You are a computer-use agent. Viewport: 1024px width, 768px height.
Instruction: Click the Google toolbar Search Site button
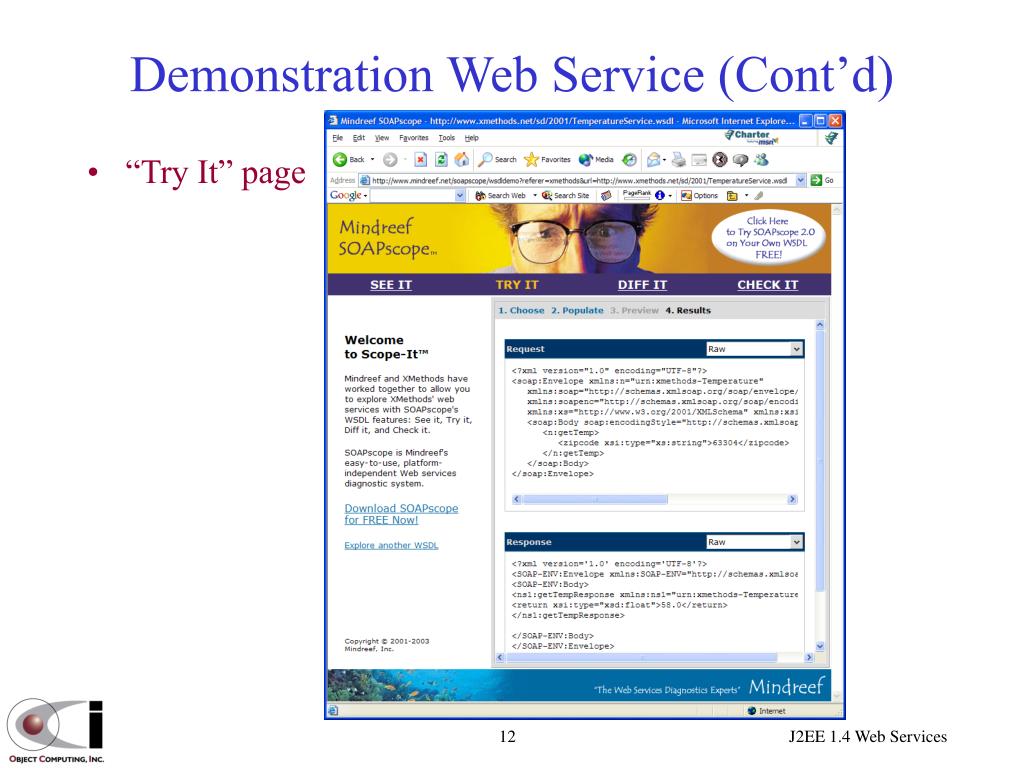(566, 195)
